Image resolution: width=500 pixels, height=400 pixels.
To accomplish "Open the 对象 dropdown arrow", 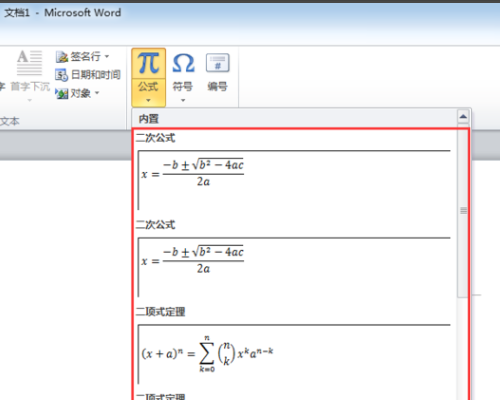I will 97,93.
